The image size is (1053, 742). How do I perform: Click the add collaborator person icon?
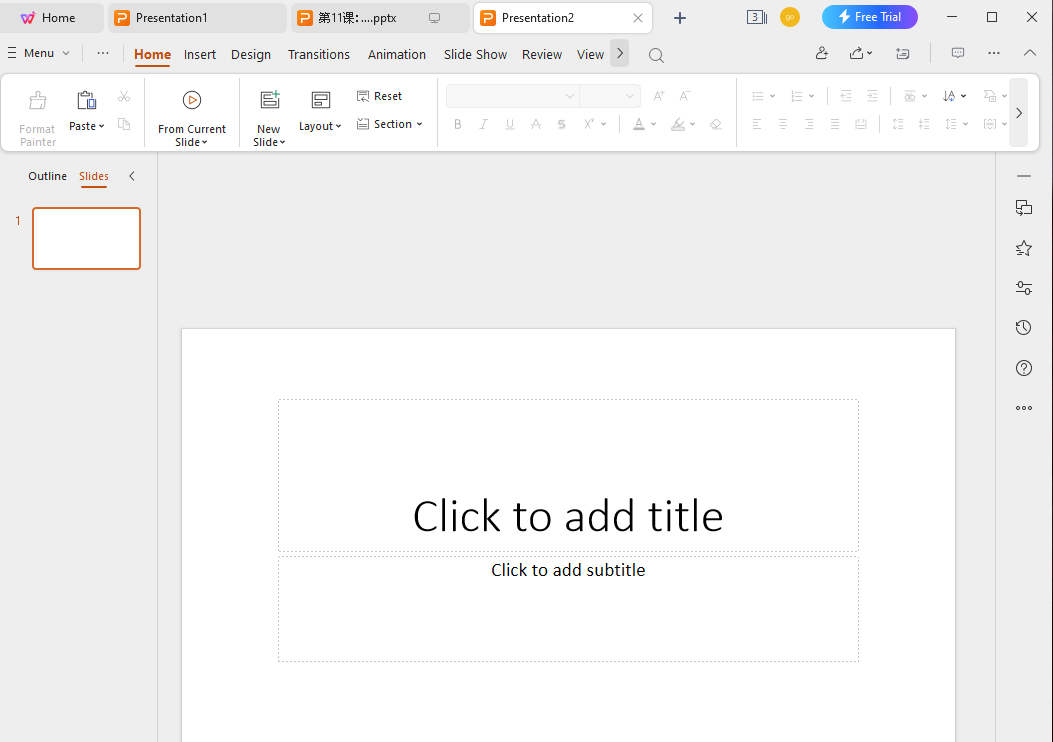(x=821, y=53)
